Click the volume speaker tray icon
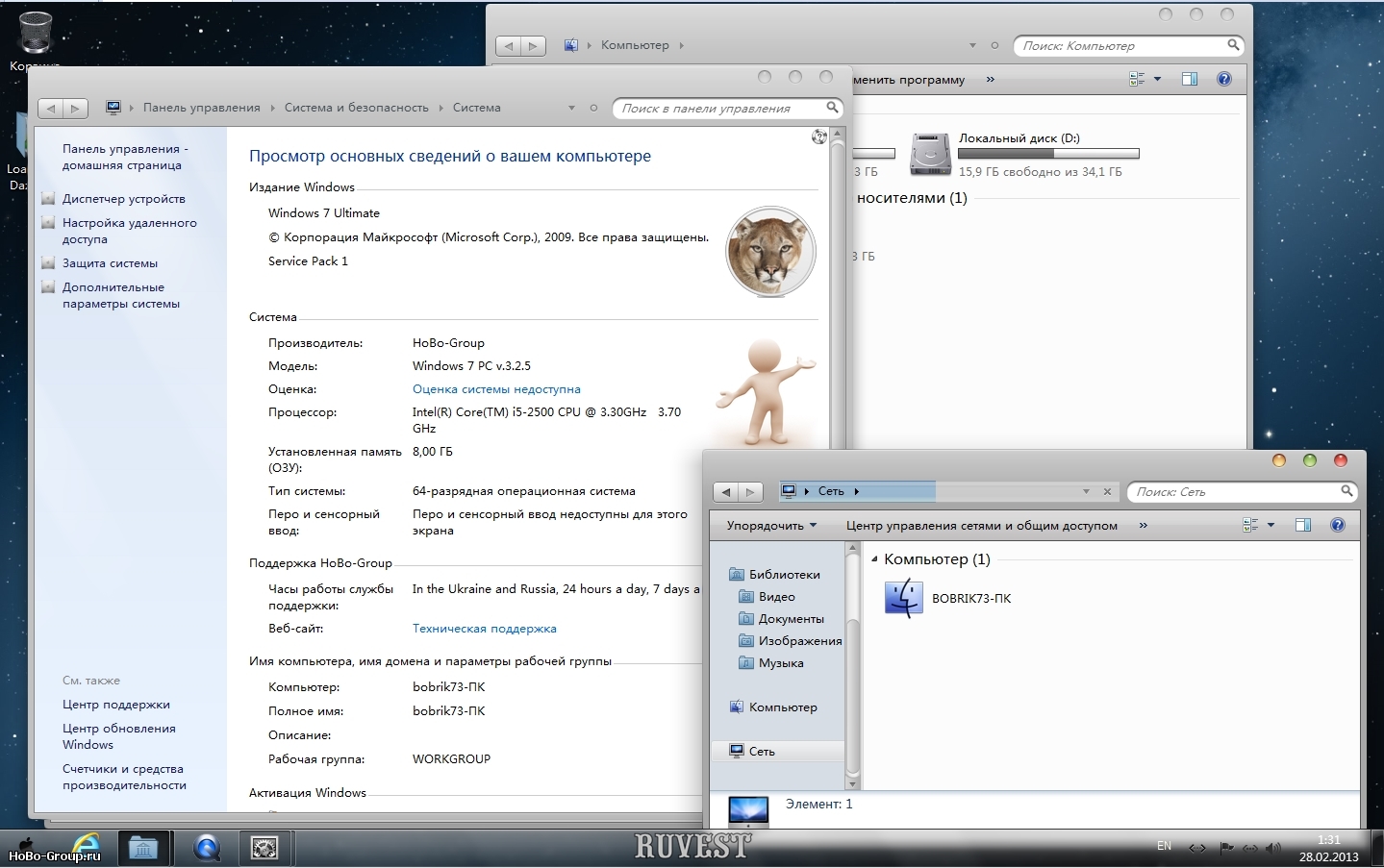Image resolution: width=1384 pixels, height=868 pixels. tap(1273, 848)
